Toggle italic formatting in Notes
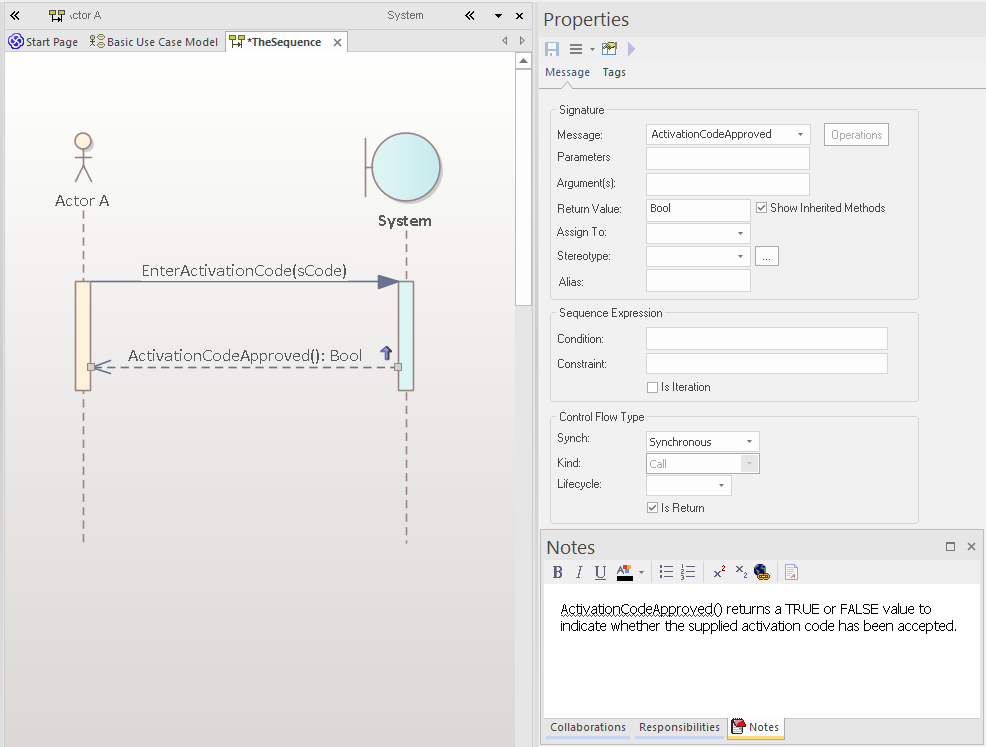This screenshot has height=747, width=986. pos(578,573)
